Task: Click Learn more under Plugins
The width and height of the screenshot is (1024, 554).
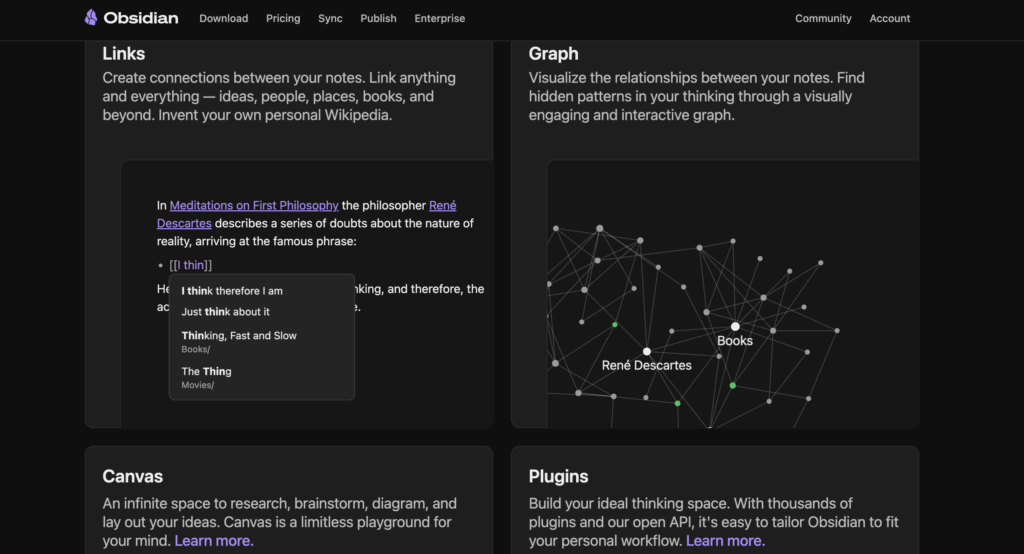Action: [x=725, y=541]
